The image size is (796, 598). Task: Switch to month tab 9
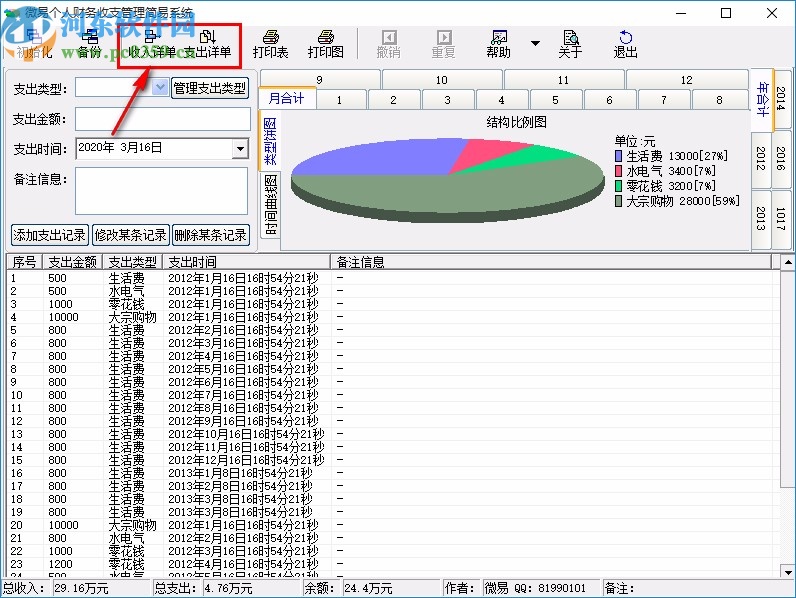pos(319,80)
